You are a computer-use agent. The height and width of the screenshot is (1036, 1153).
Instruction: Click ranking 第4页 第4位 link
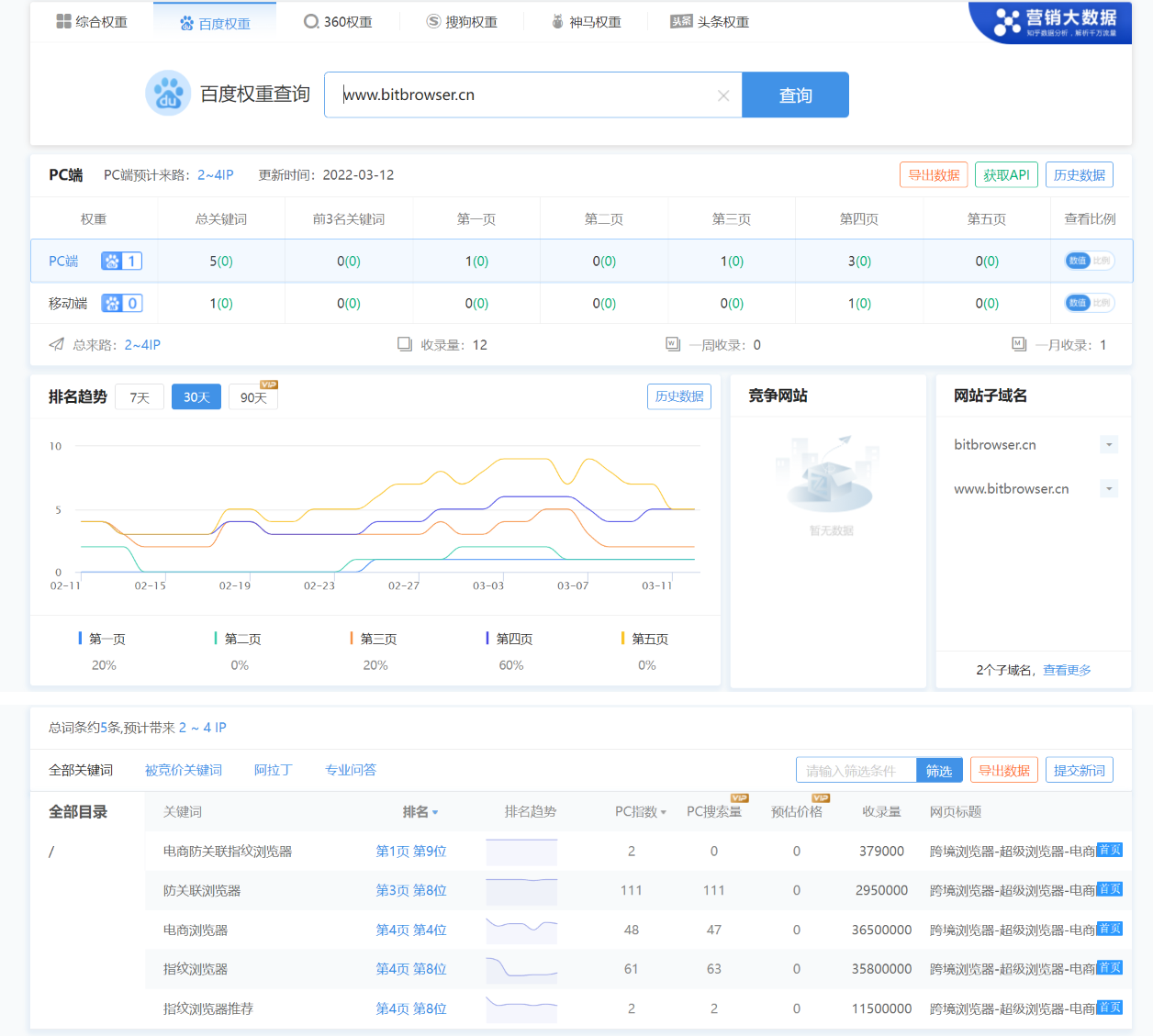coord(411,930)
